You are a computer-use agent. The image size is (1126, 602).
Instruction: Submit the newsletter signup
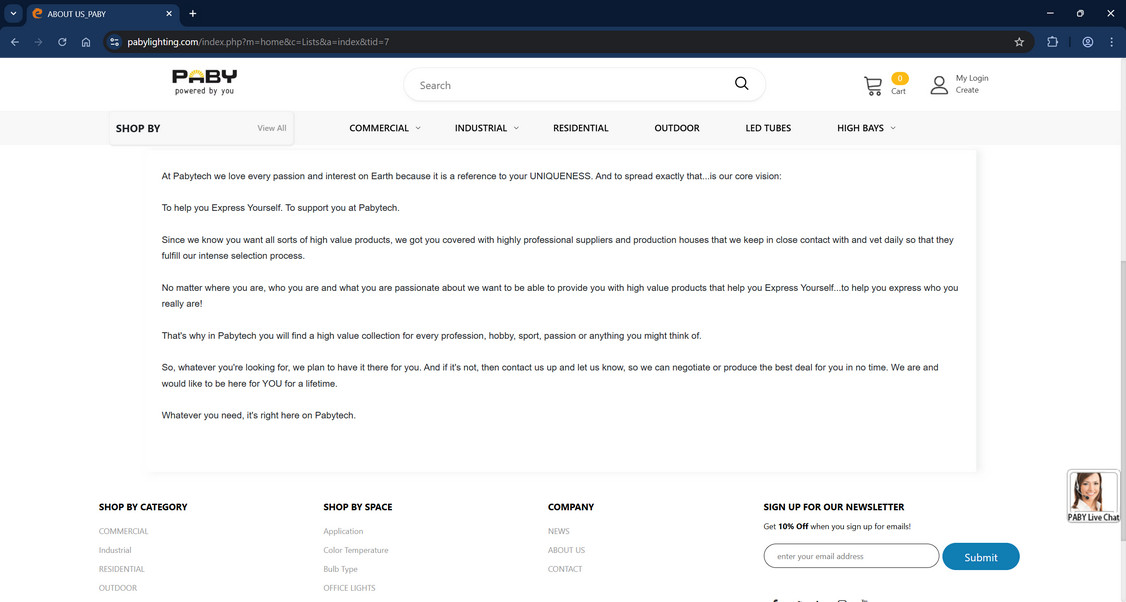point(980,557)
